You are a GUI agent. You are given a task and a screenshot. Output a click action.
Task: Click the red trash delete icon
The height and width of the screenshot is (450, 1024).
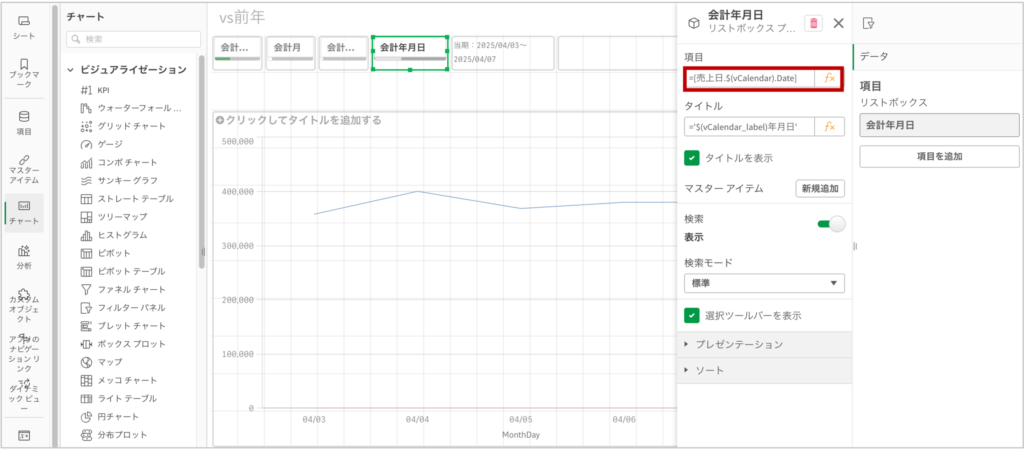(x=814, y=23)
